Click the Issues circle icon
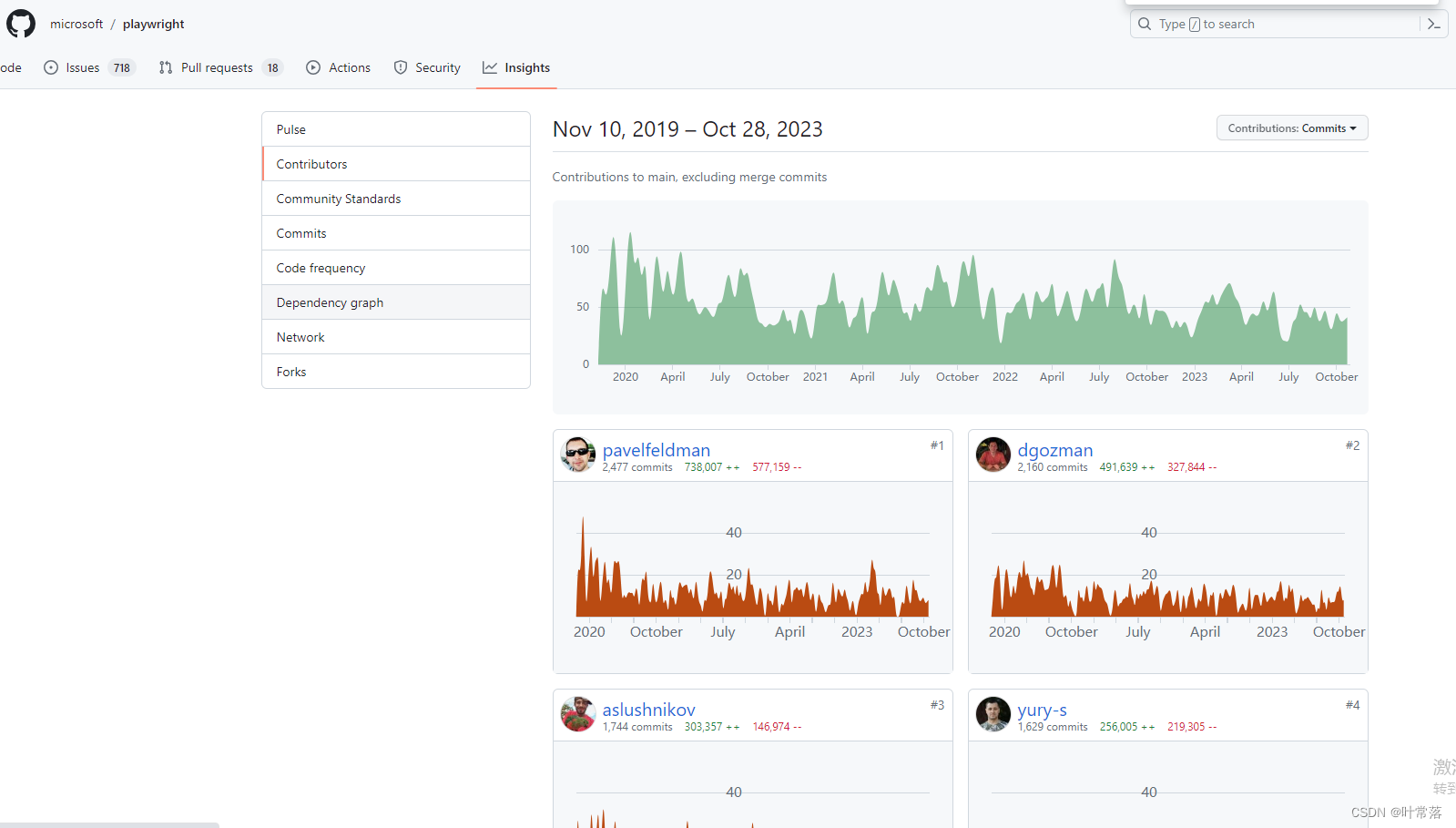Screen dimensions: 1456x828 click(x=51, y=67)
